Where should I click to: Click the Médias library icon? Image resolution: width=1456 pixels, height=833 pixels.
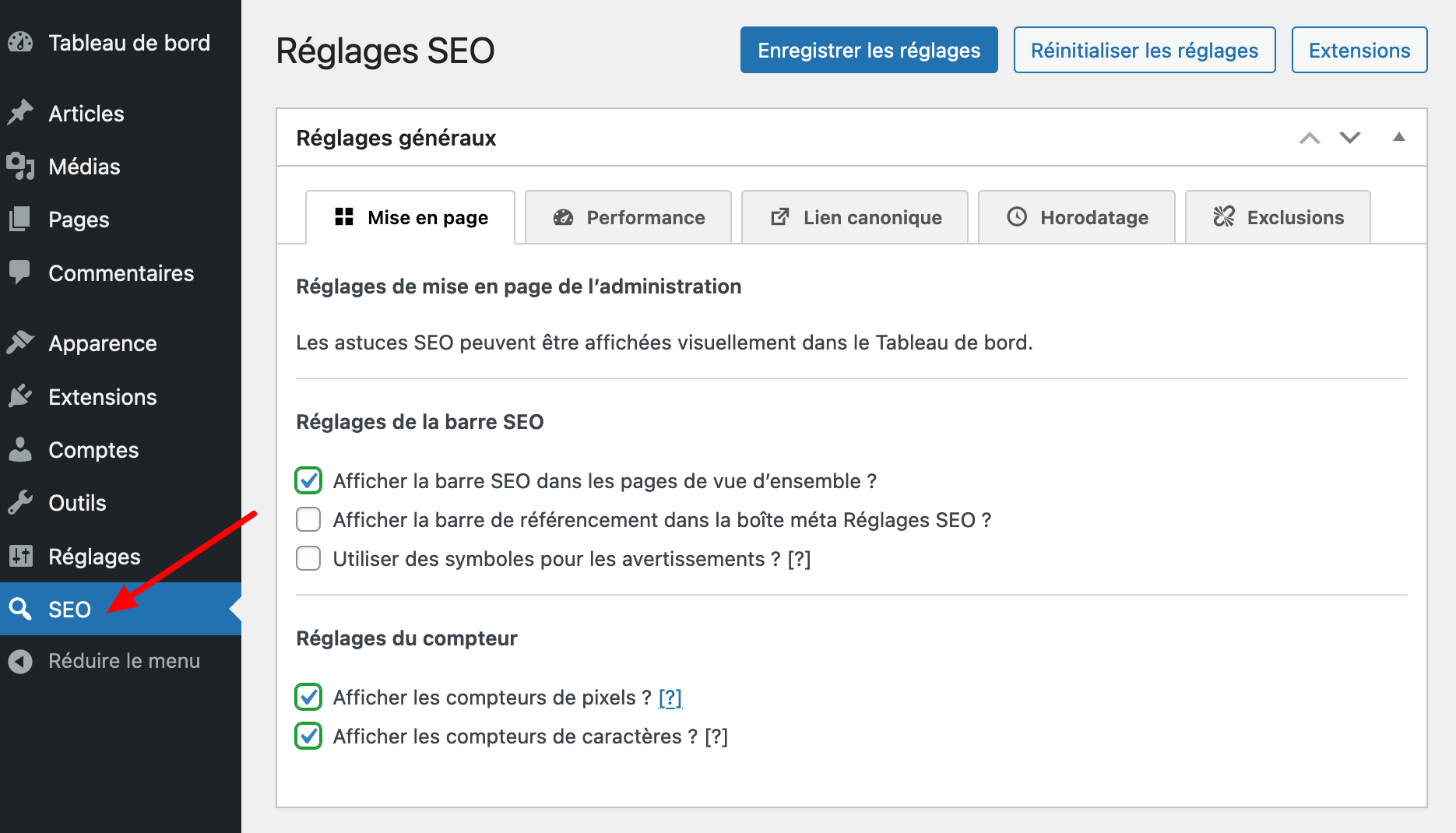(20, 166)
